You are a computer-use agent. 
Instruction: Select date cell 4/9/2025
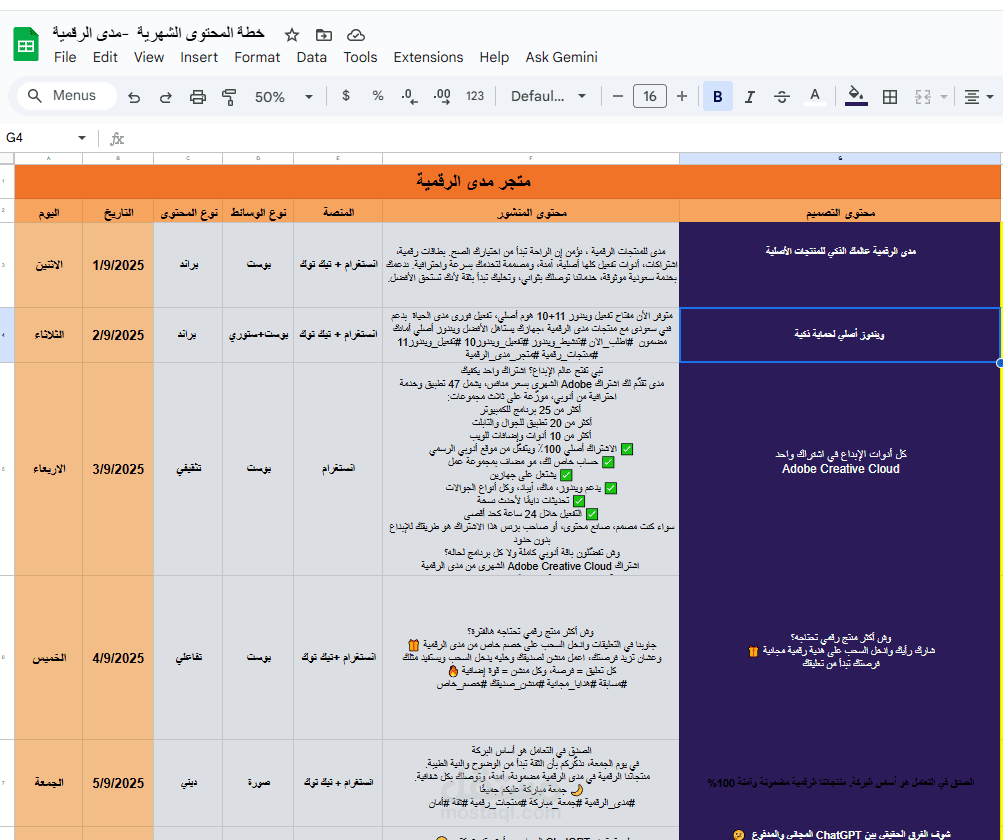pyautogui.click(x=118, y=657)
